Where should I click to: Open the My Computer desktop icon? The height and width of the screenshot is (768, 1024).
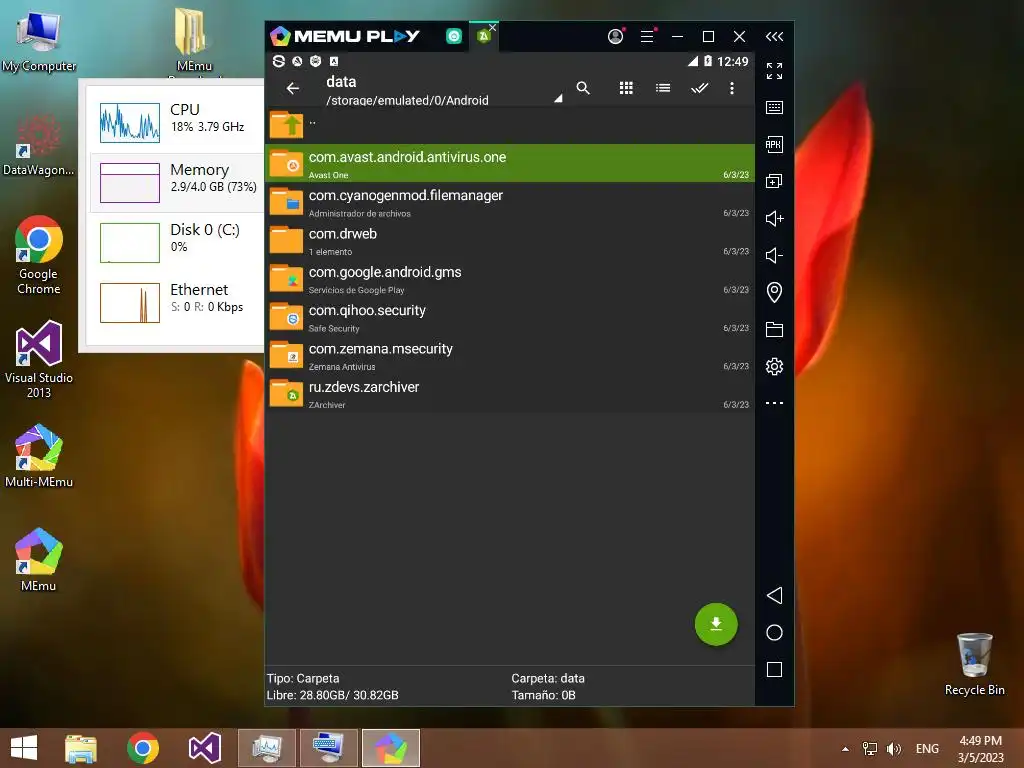(39, 40)
